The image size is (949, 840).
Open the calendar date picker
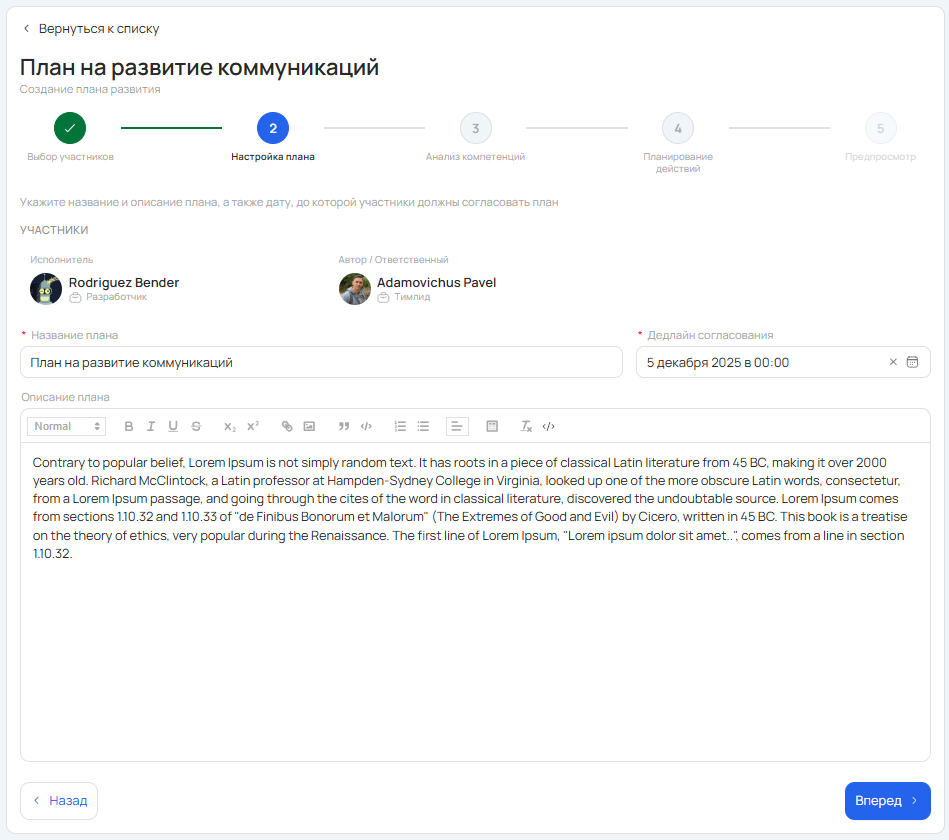912,362
